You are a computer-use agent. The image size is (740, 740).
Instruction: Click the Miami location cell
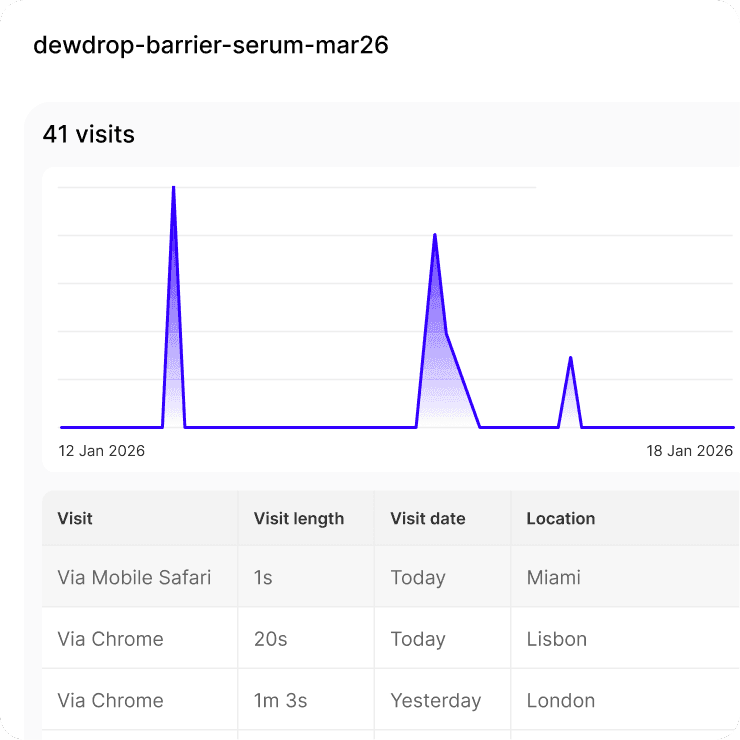tap(625, 577)
